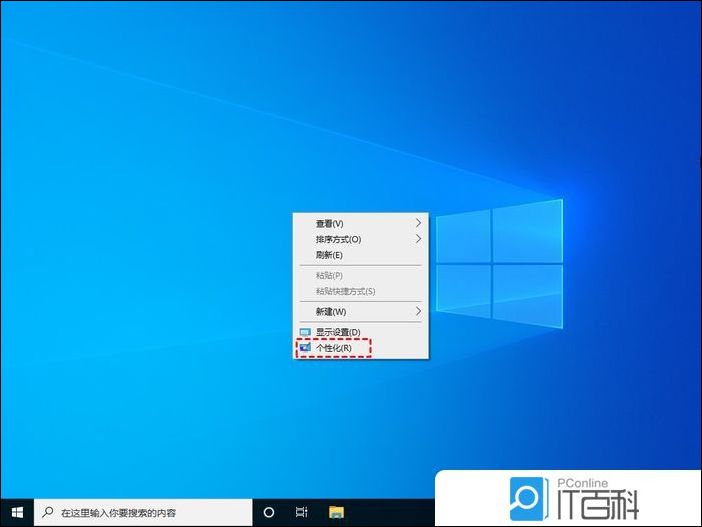
Task: Open the 排序方式(O) submenu
Action: click(361, 239)
